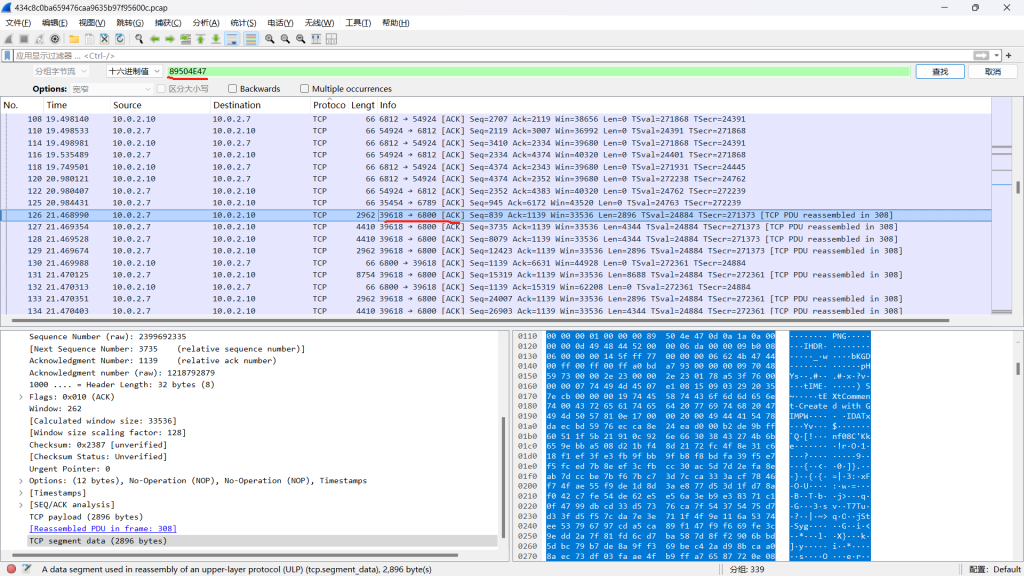1024x576 pixels.
Task: Click the 查找 search button
Action: 939,72
